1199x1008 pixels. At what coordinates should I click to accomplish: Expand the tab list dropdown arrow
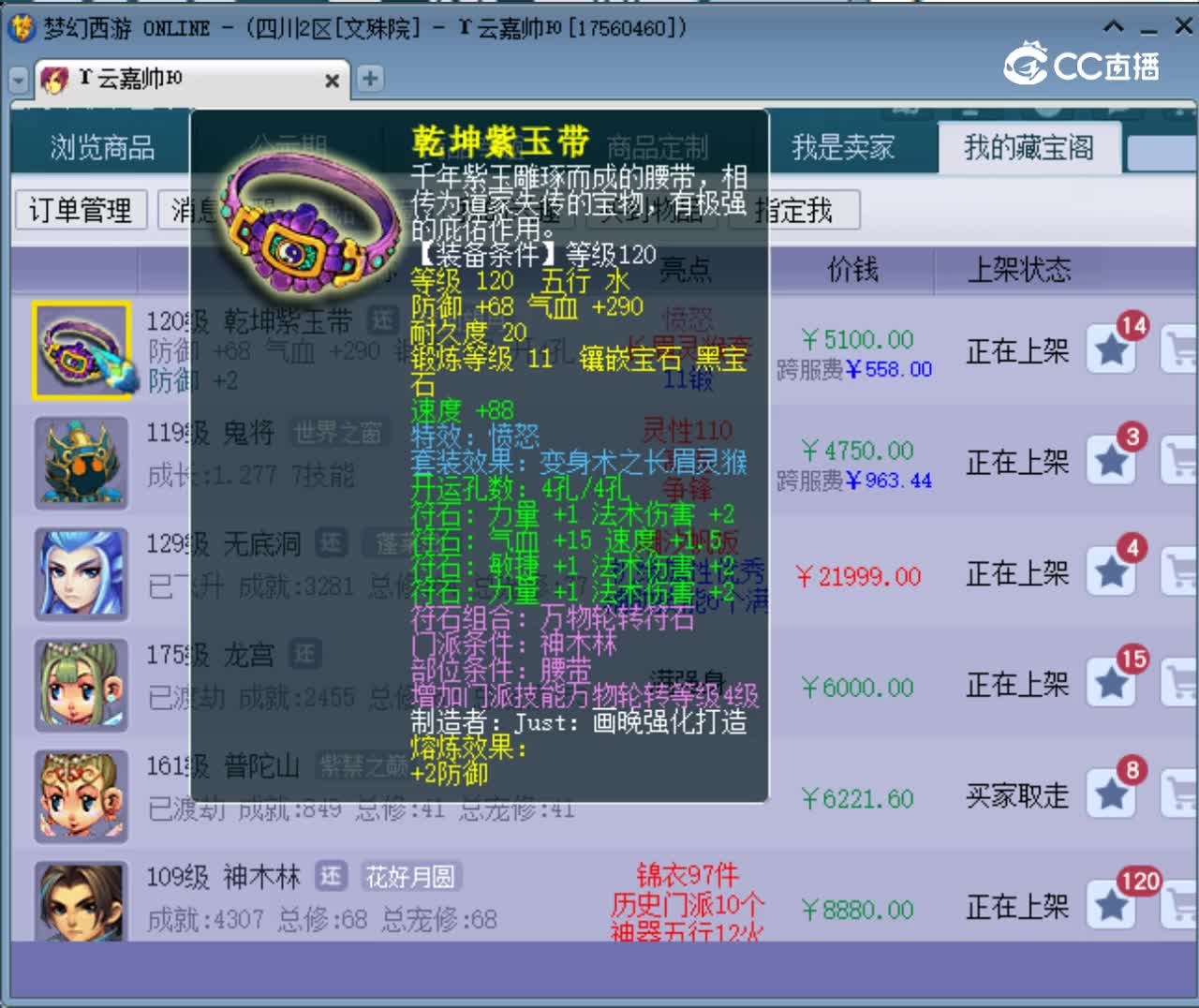(19, 81)
